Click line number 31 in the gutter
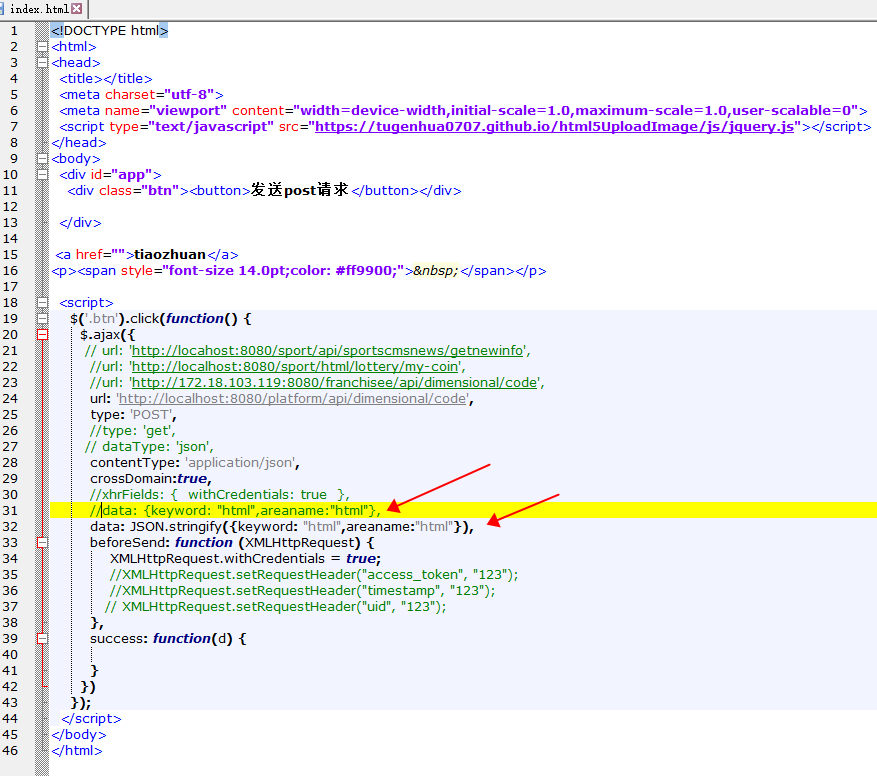This screenshot has height=776, width=877. tap(10, 511)
